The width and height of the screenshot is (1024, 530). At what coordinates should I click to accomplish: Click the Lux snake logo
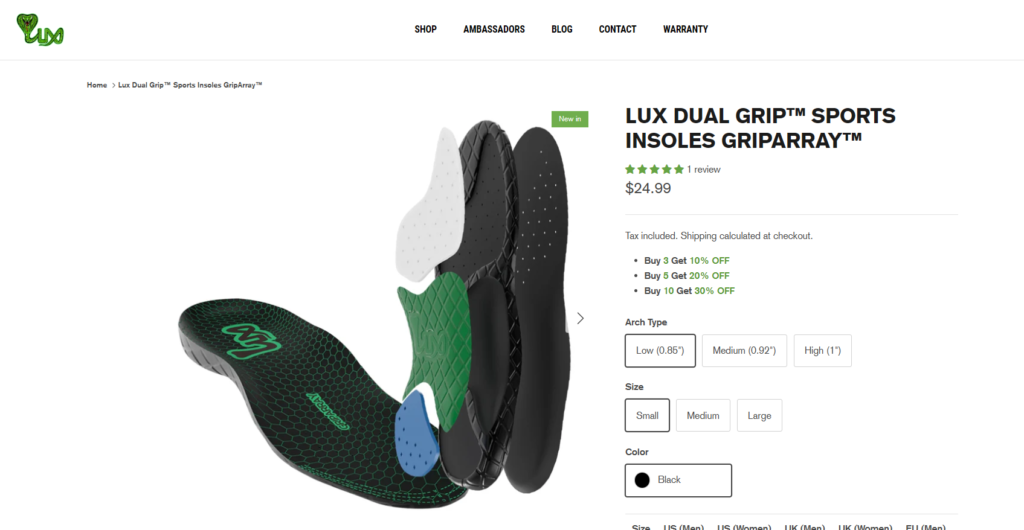click(x=40, y=30)
